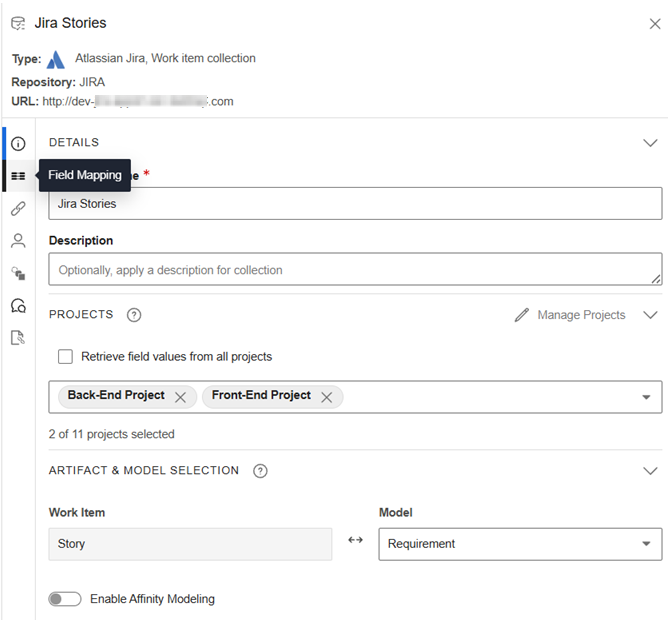Open the Model dropdown showing Requirement
Screen dimensions: 668x620
(x=519, y=544)
